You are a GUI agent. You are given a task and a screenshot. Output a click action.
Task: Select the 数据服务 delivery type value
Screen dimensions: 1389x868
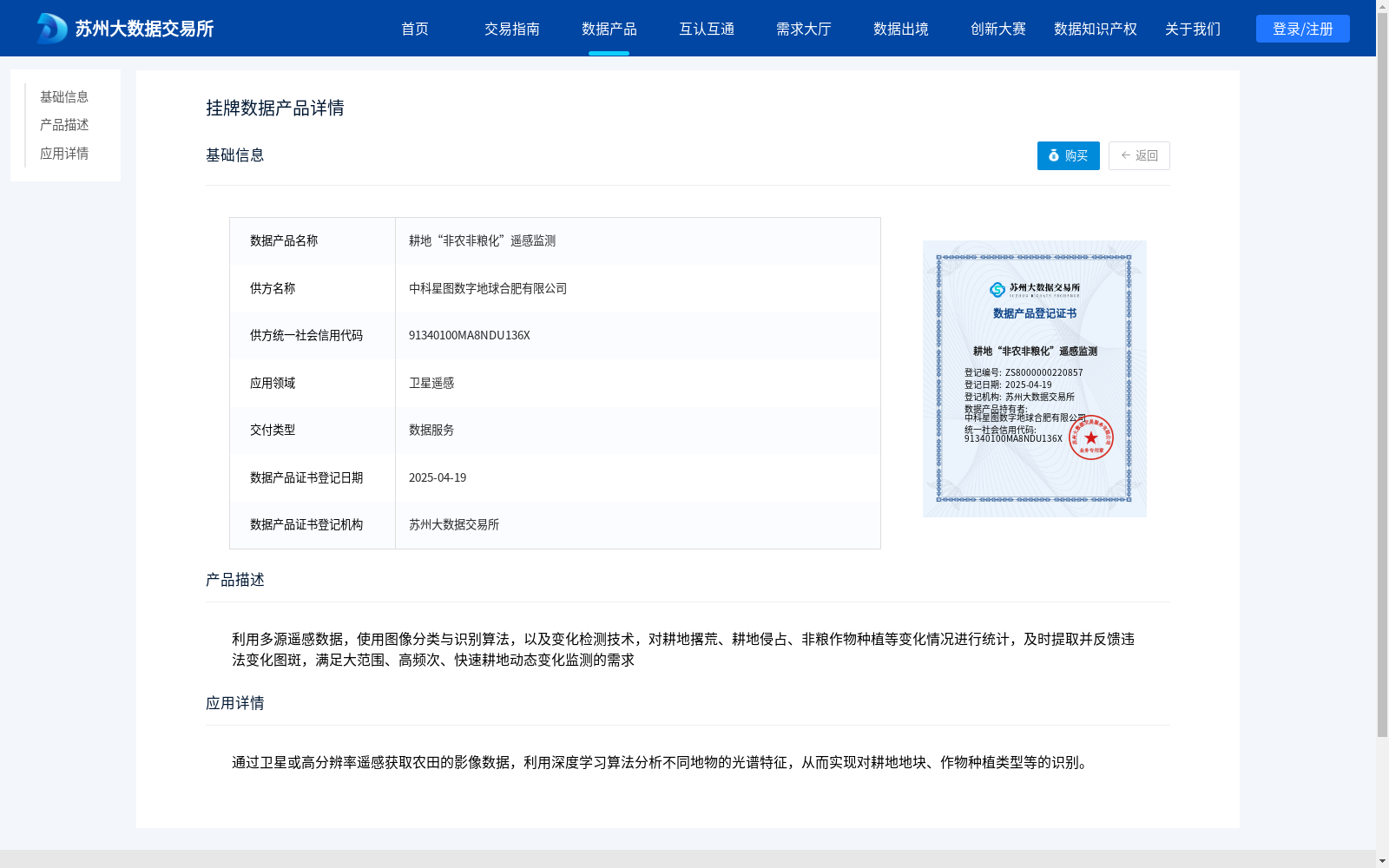431,430
